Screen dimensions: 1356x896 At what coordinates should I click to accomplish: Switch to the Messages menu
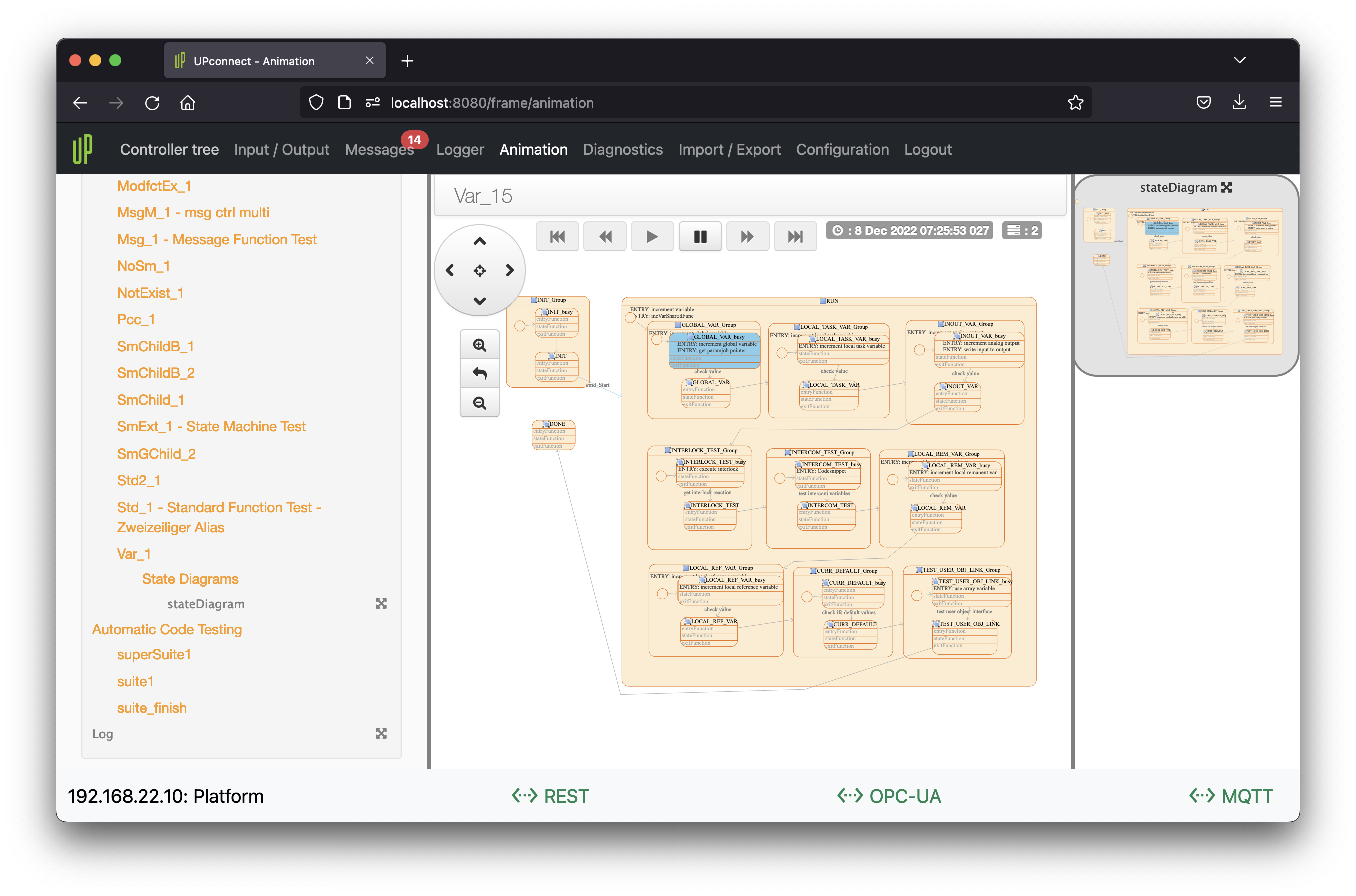[x=379, y=149]
